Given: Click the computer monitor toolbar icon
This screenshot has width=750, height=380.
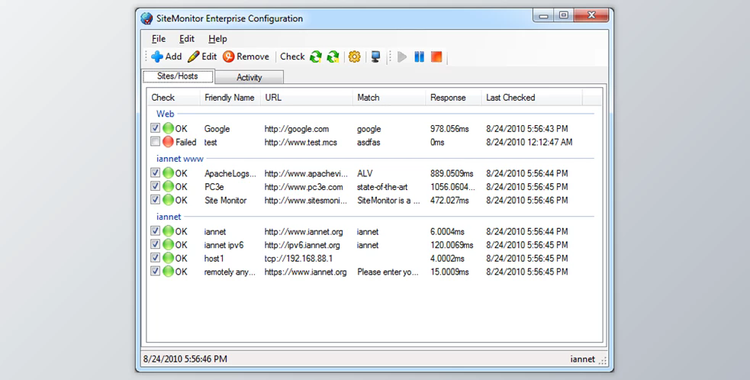Looking at the screenshot, I should pos(376,57).
